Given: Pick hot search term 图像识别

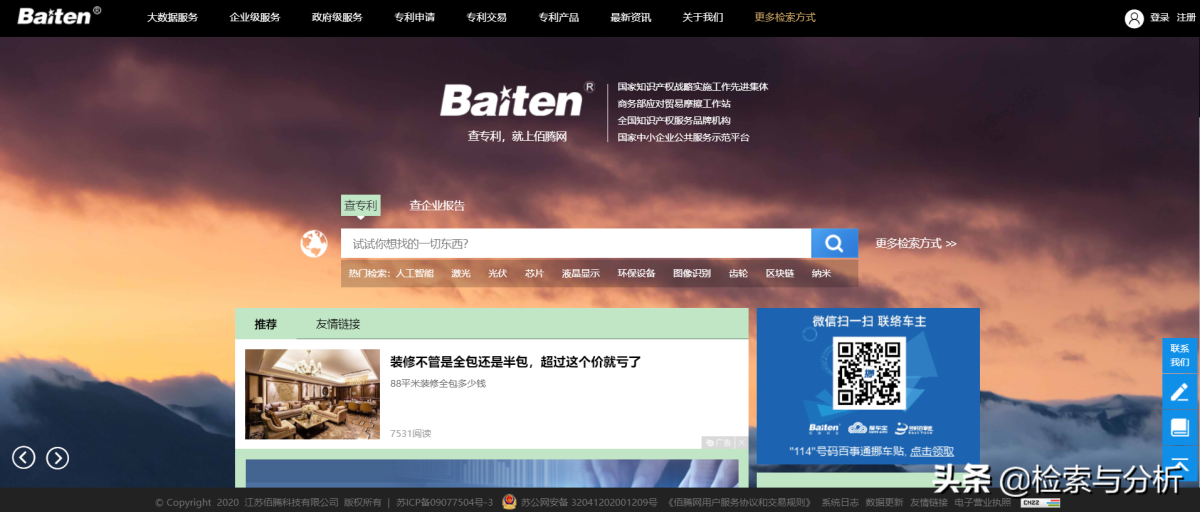Looking at the screenshot, I should [692, 273].
